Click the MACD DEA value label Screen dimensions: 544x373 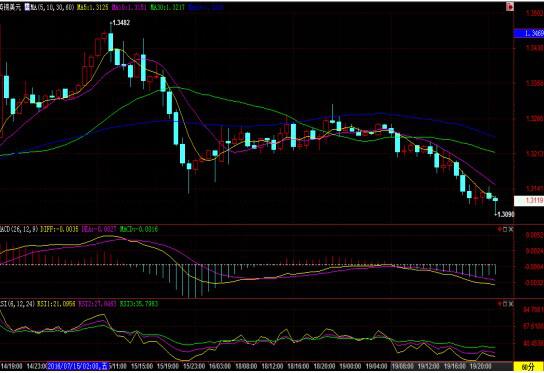[x=99, y=229]
